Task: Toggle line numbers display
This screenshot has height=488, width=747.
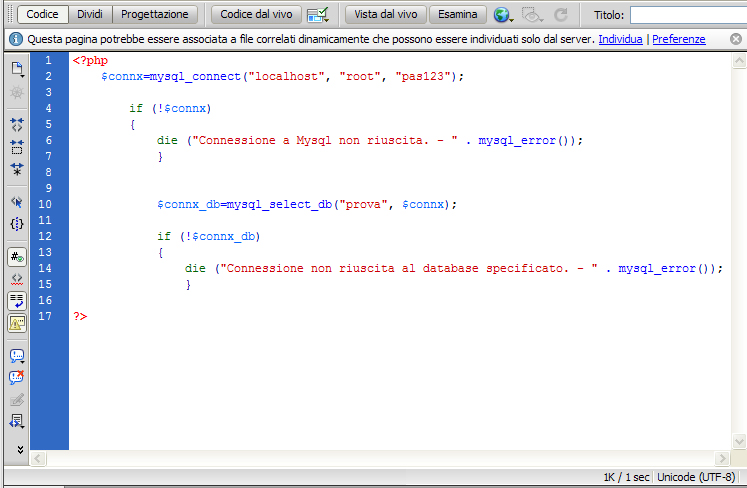Action: click(x=17, y=257)
